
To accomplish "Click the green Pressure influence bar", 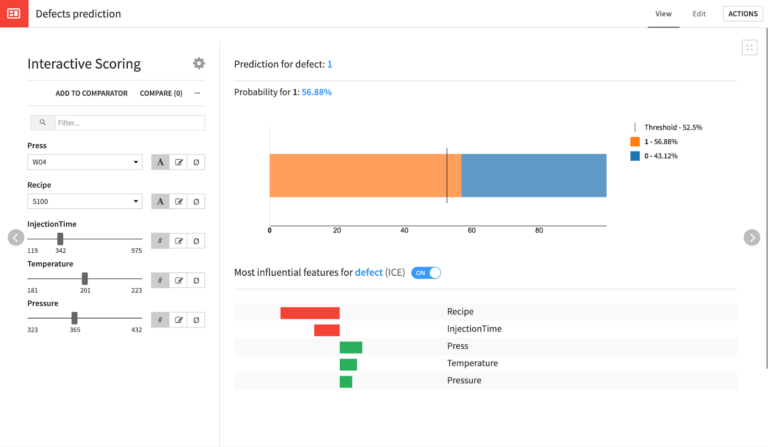I will tap(346, 381).
